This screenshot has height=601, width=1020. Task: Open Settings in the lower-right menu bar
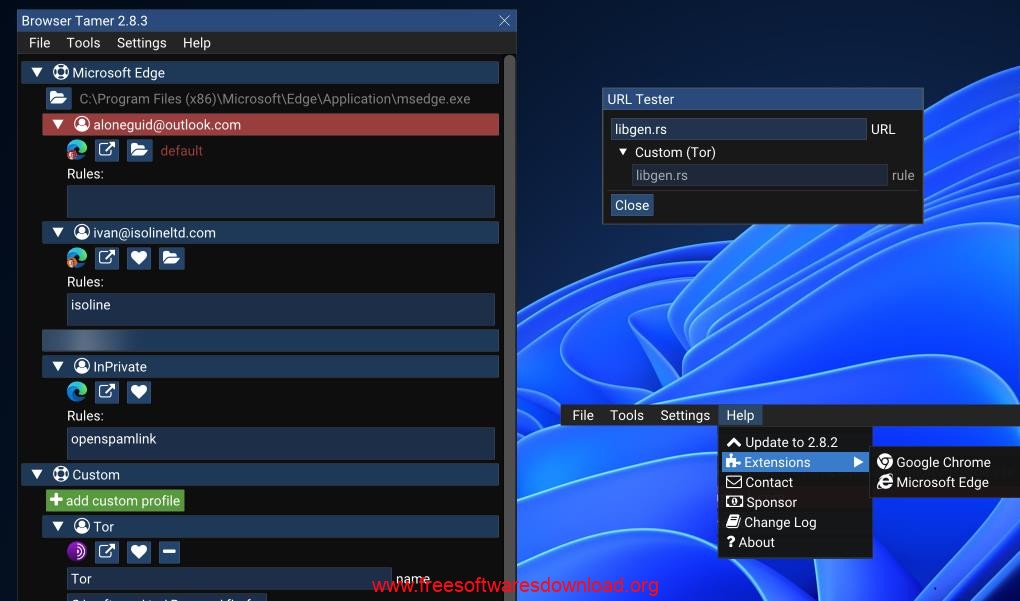point(685,415)
